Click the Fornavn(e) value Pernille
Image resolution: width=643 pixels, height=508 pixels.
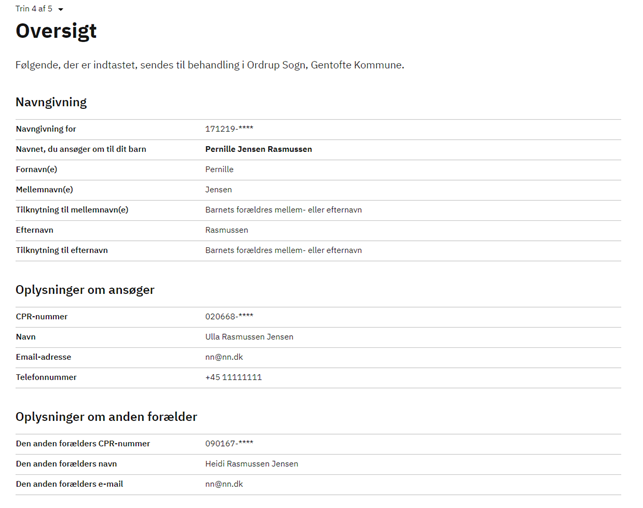click(219, 169)
